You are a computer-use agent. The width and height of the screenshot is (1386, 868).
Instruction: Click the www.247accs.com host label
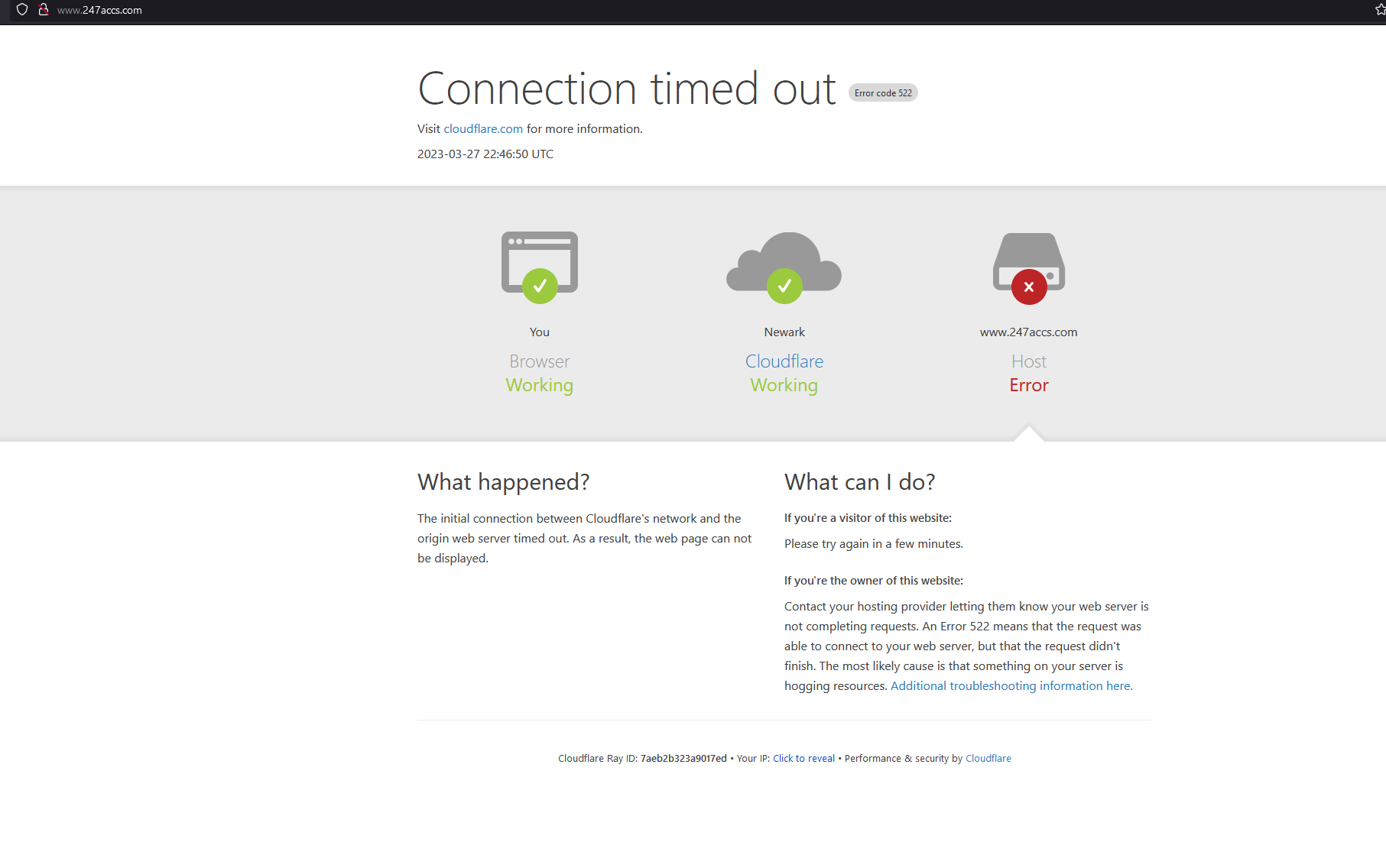point(1028,332)
